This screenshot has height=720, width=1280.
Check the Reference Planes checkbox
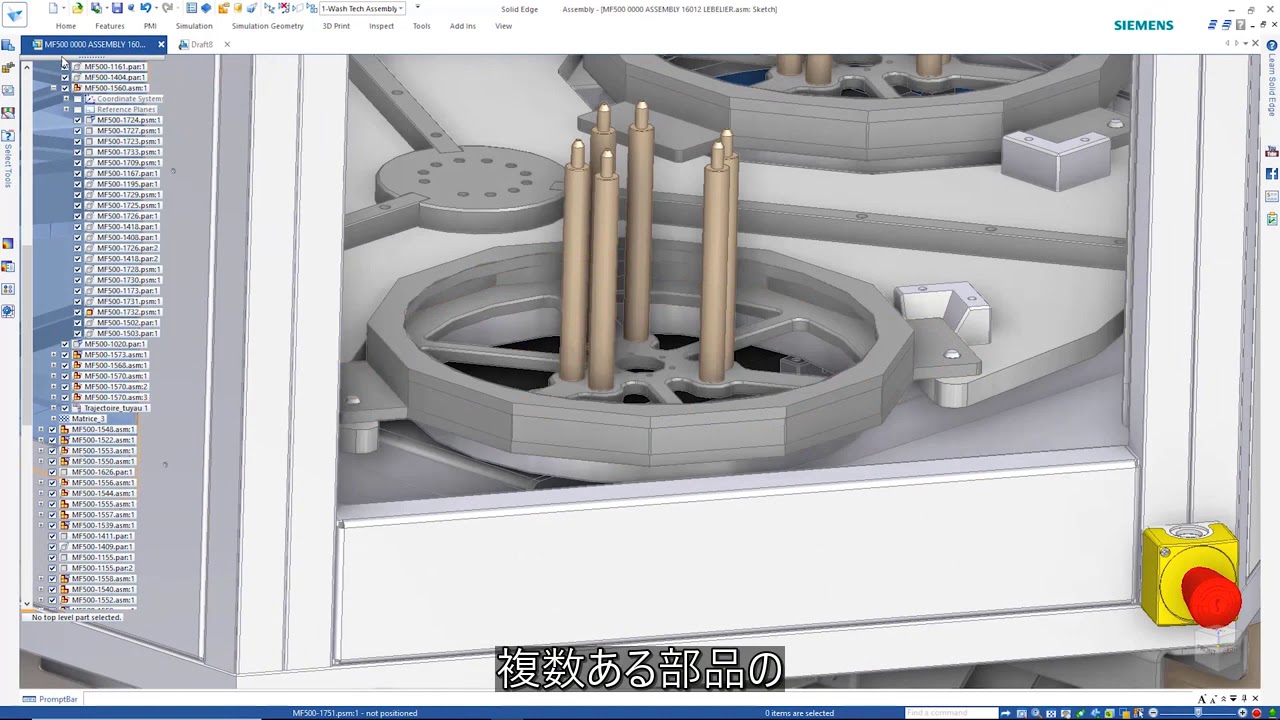pyautogui.click(x=78, y=109)
